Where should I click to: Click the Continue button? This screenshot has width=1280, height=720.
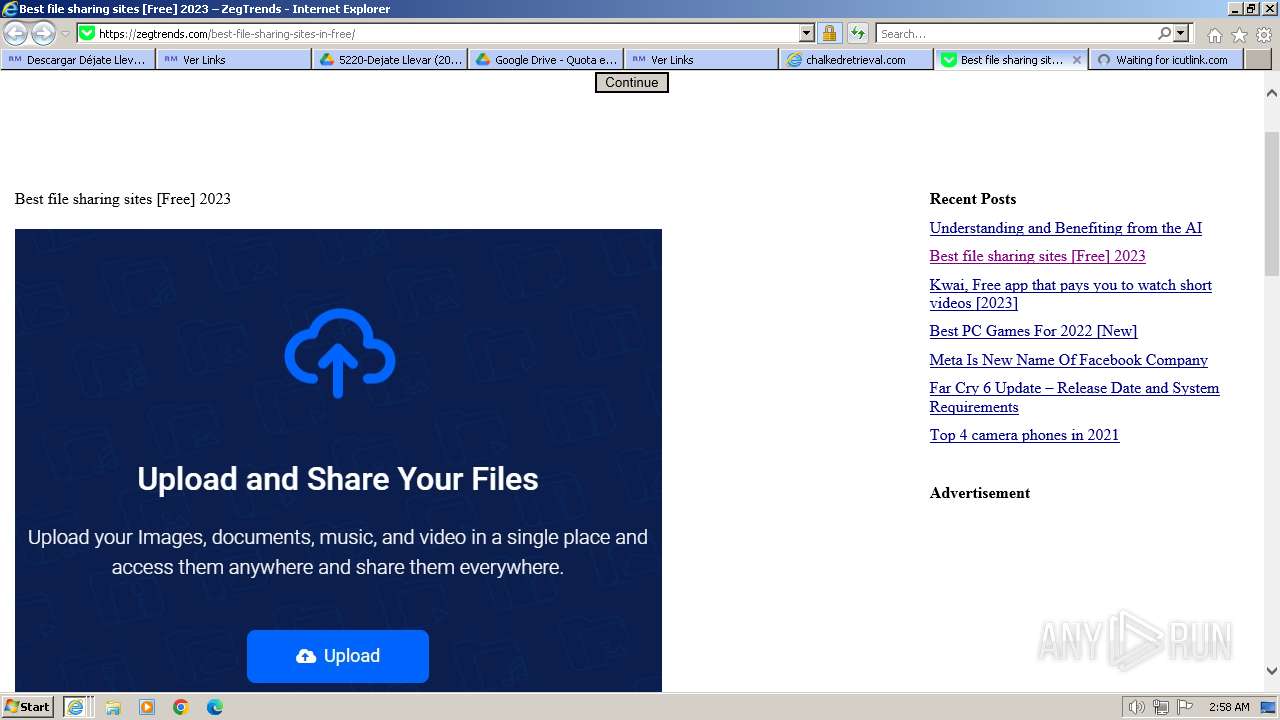tap(632, 82)
